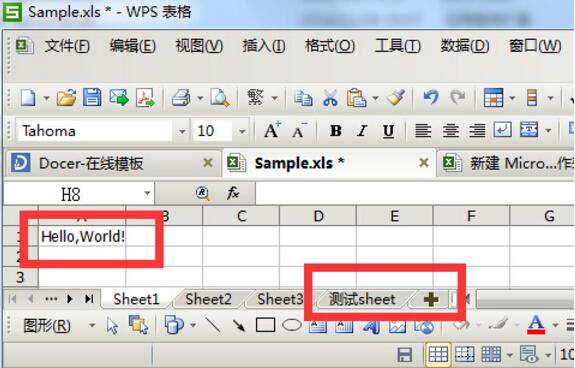This screenshot has height=368, width=575.
Task: Save the workbook with floppy disk icon
Action: [92, 97]
